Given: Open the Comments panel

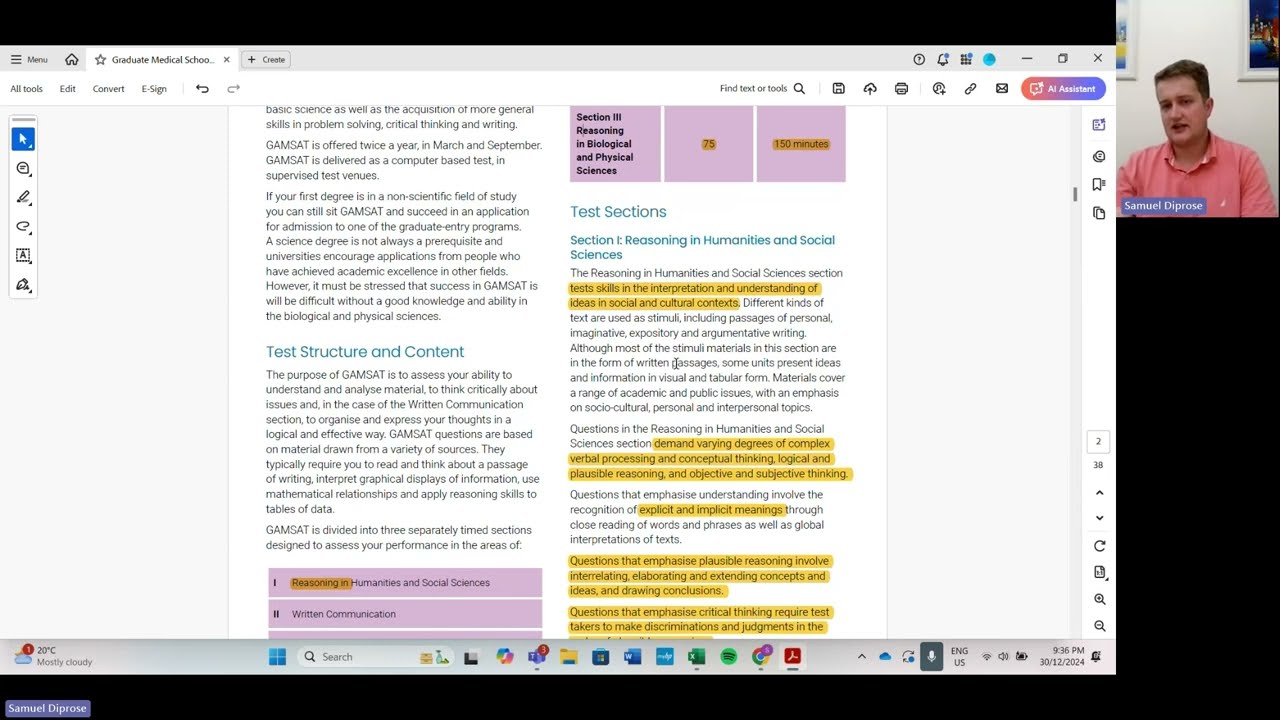Looking at the screenshot, I should pos(1099,156).
